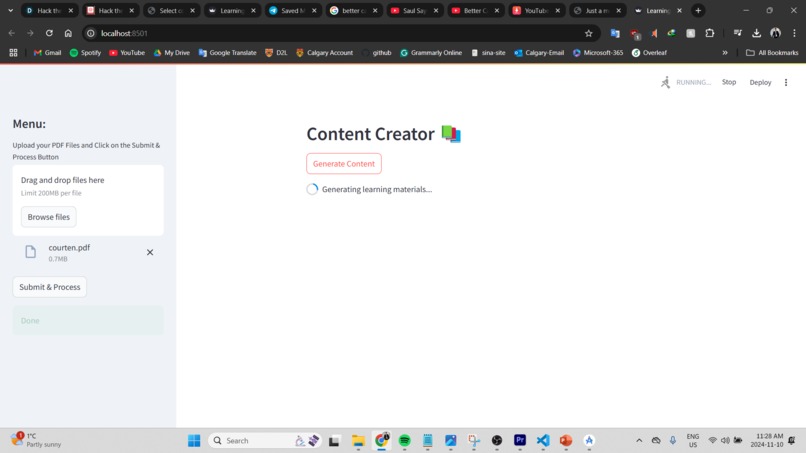Open the Chrome downloads icon
Image resolution: width=806 pixels, height=453 pixels.
click(x=757, y=33)
